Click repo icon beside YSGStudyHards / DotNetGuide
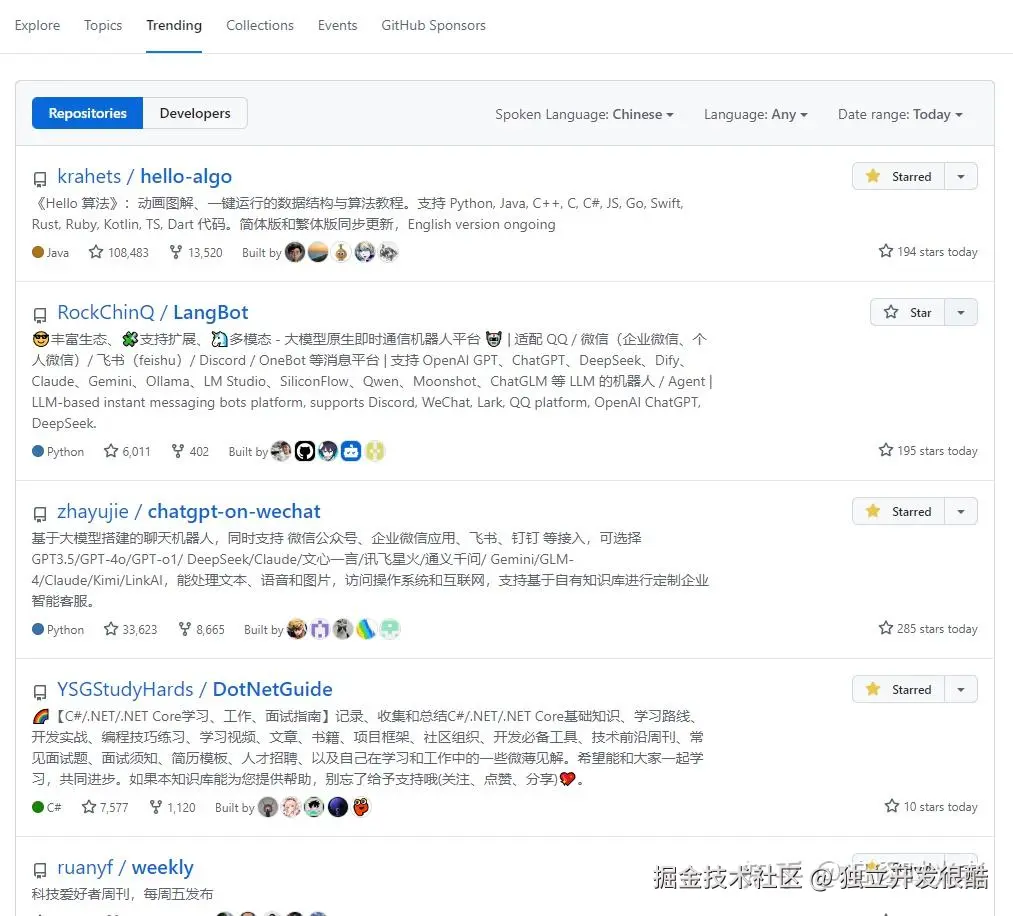 [x=40, y=692]
